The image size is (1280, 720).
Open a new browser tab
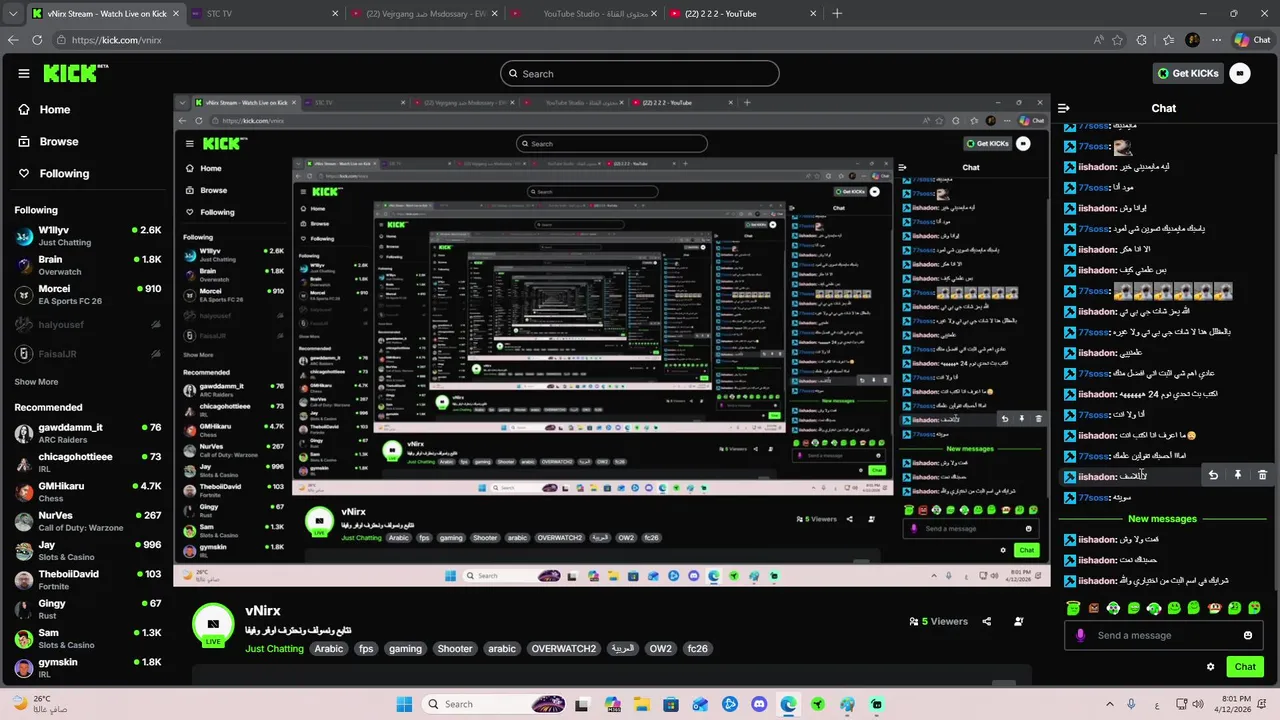coord(837,14)
